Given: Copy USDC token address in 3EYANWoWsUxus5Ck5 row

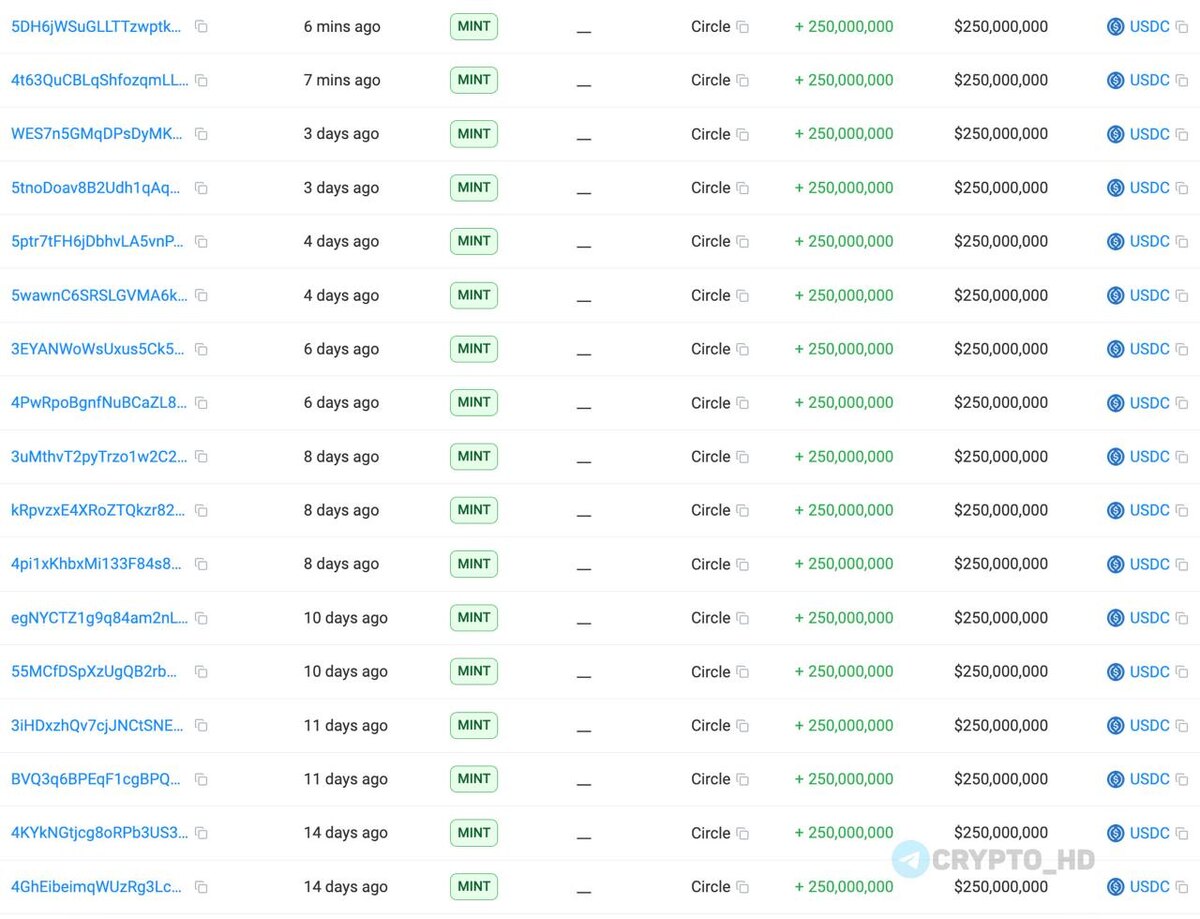Looking at the screenshot, I should tap(1182, 349).
